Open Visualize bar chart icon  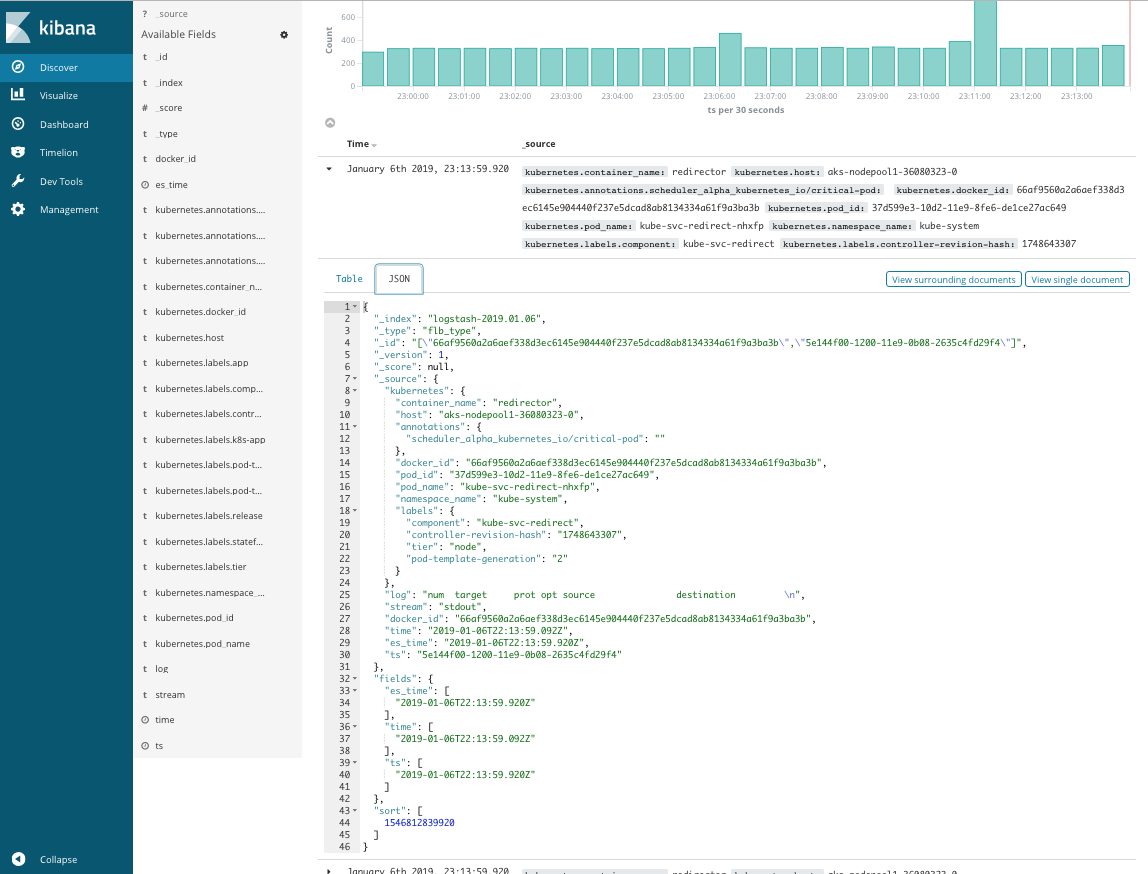(18, 95)
